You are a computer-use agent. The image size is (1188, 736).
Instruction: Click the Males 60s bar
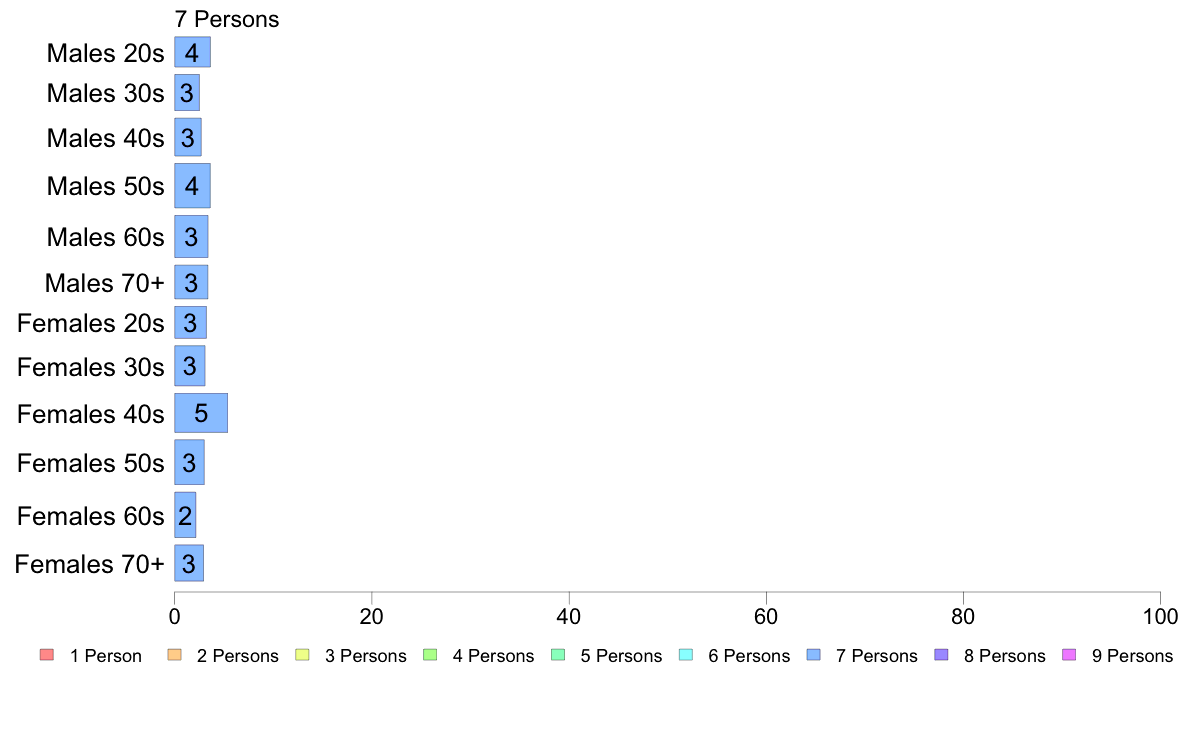pyautogui.click(x=191, y=236)
